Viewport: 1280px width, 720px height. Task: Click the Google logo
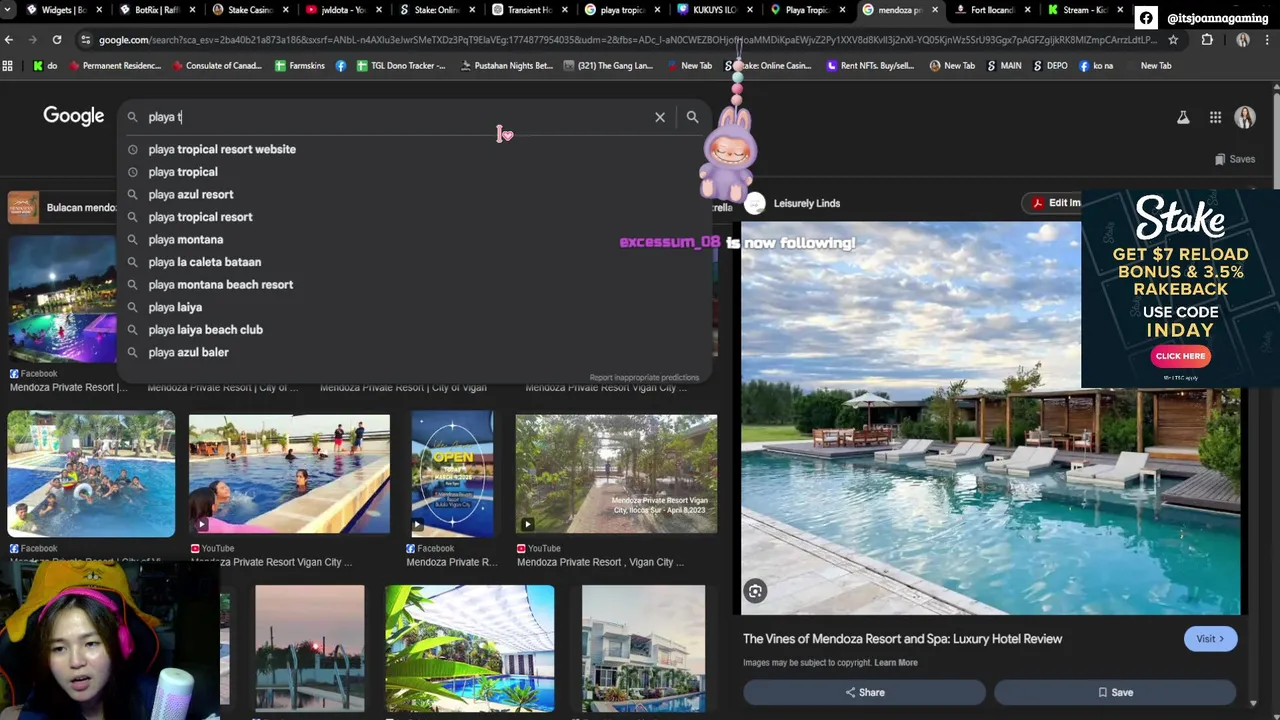pos(73,116)
